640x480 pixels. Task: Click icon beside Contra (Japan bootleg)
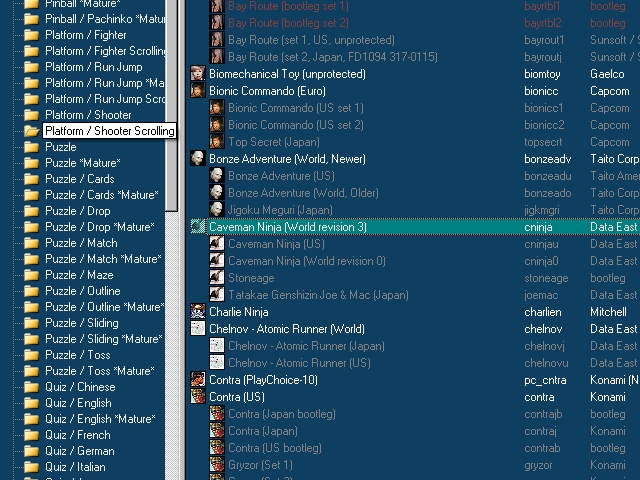(217, 414)
